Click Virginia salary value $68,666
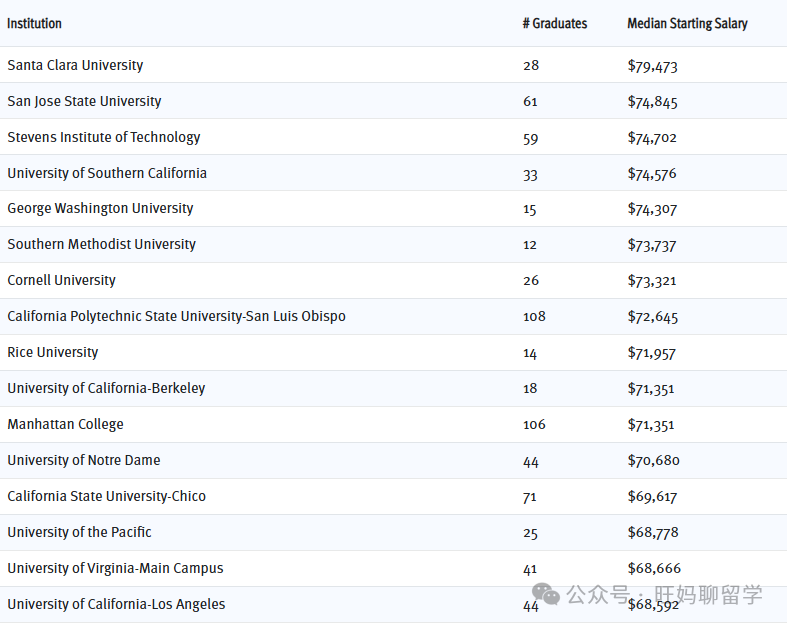 pyautogui.click(x=654, y=568)
